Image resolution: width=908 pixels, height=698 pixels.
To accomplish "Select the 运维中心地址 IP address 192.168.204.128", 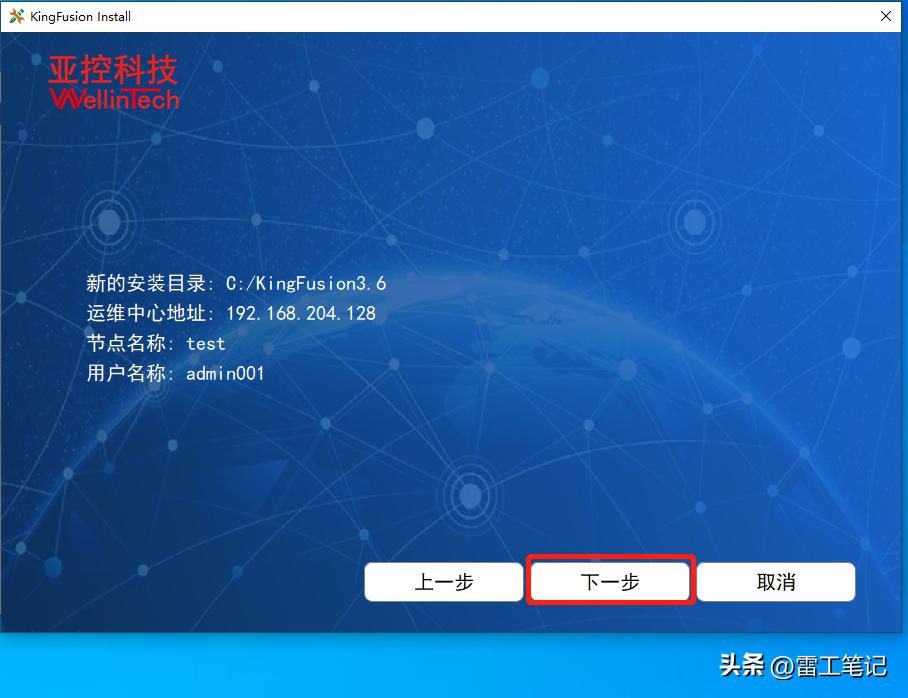I will coord(300,313).
